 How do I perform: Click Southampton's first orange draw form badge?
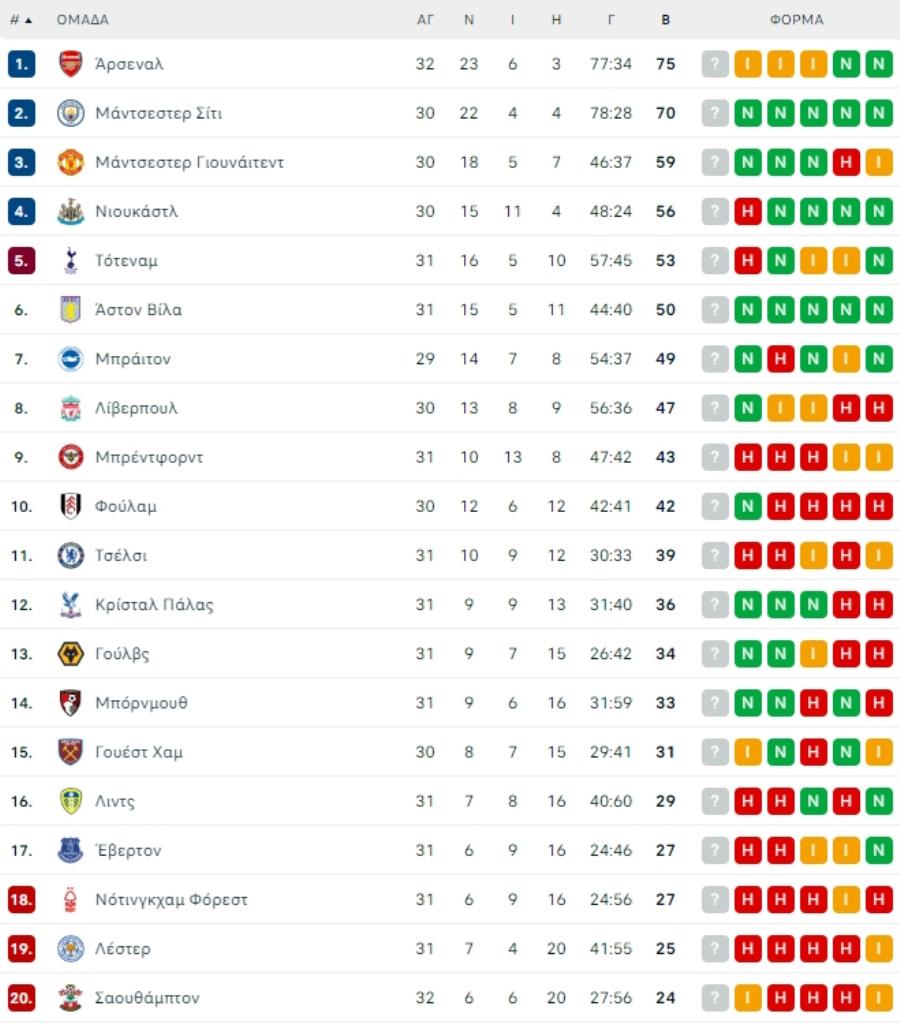747,998
